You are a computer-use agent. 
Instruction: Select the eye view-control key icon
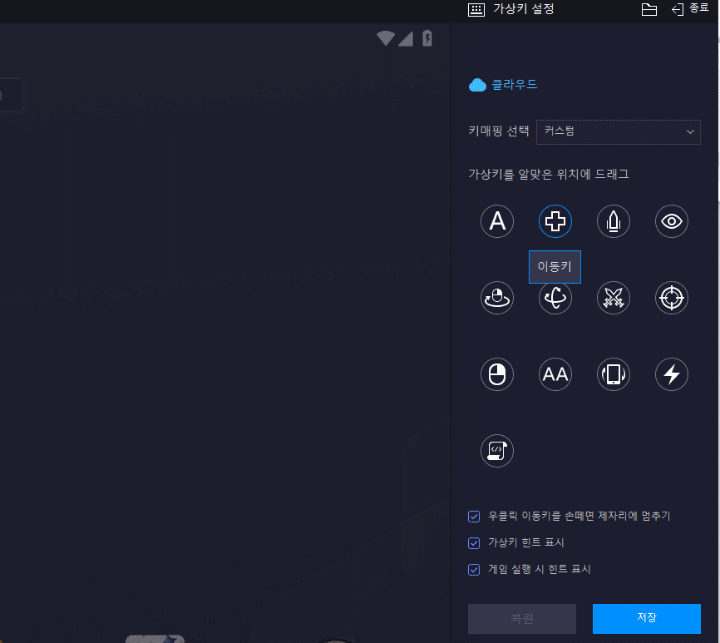(671, 221)
